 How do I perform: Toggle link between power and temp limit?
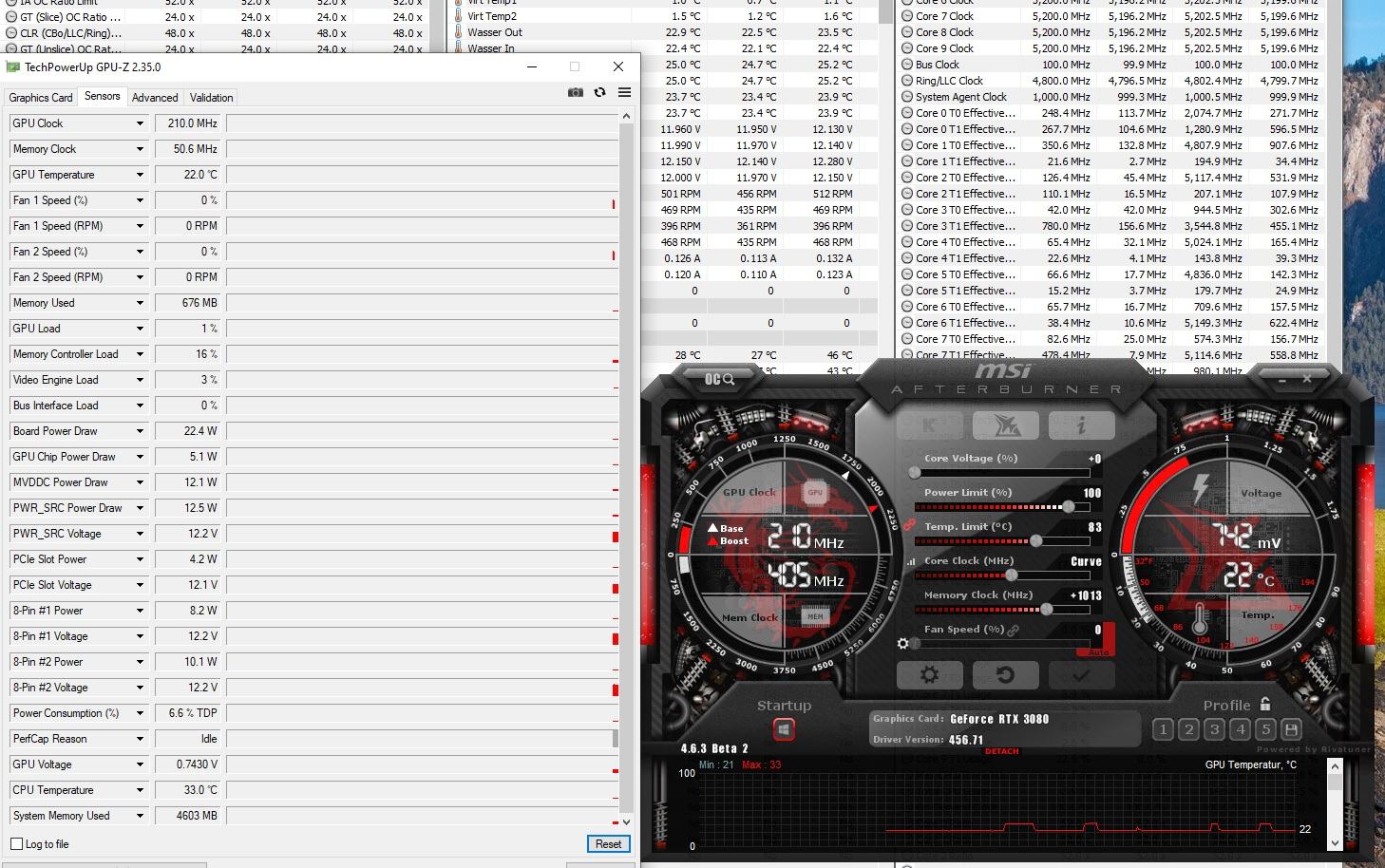(x=908, y=524)
